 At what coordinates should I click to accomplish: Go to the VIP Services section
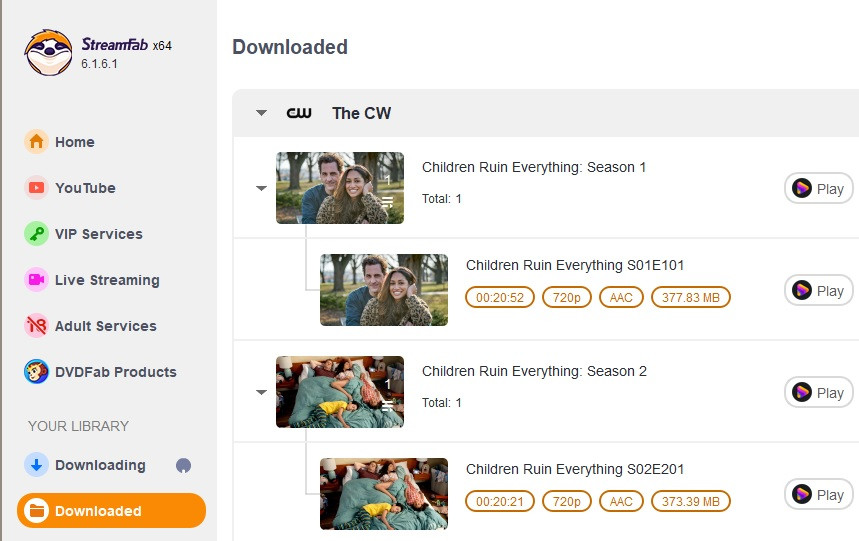pos(98,234)
